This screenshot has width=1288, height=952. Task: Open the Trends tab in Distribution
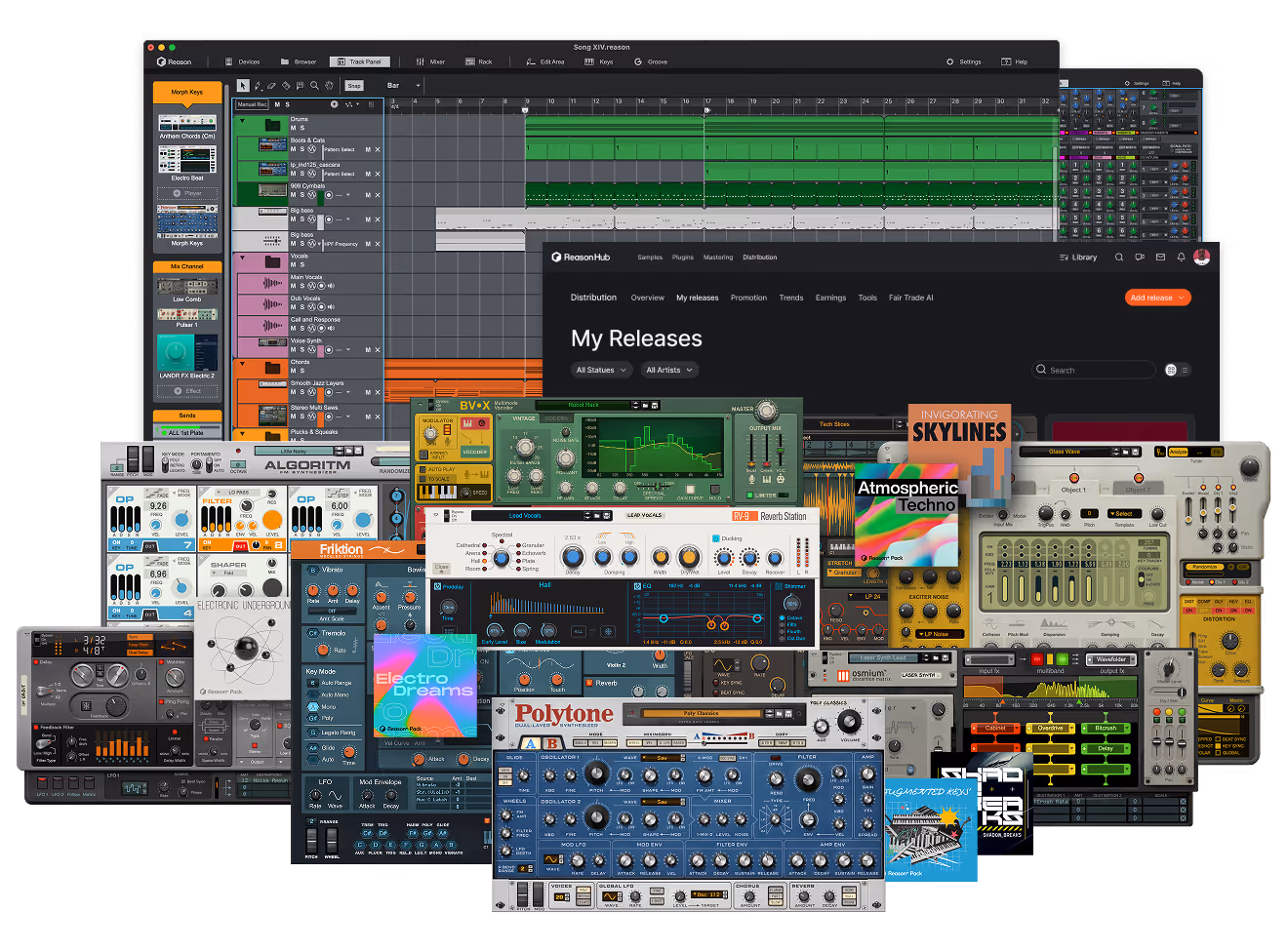[791, 297]
